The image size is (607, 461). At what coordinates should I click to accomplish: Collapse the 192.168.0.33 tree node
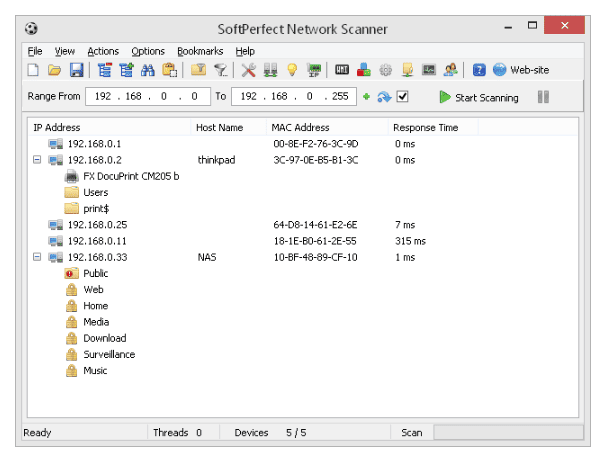[x=37, y=257]
